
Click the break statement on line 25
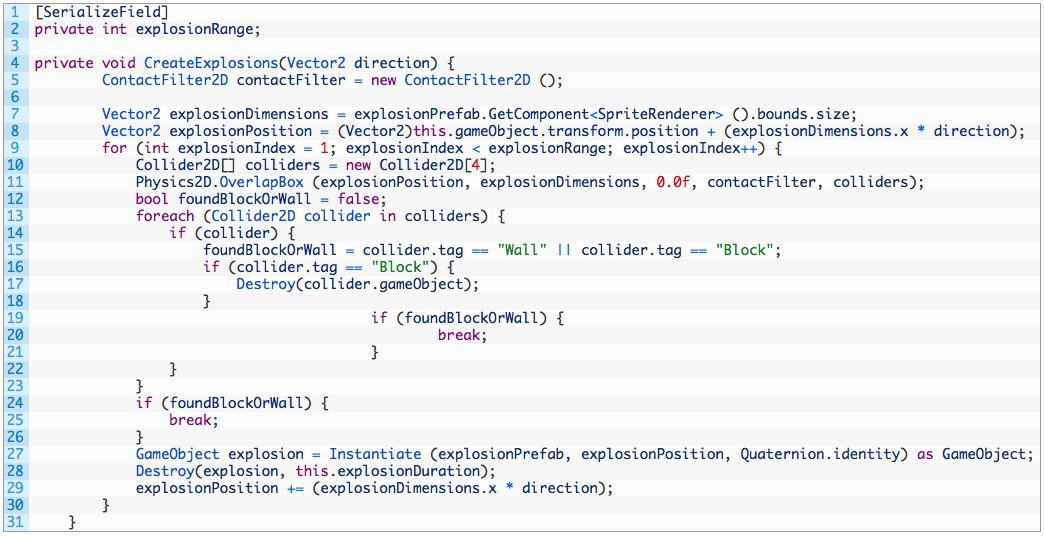192,420
